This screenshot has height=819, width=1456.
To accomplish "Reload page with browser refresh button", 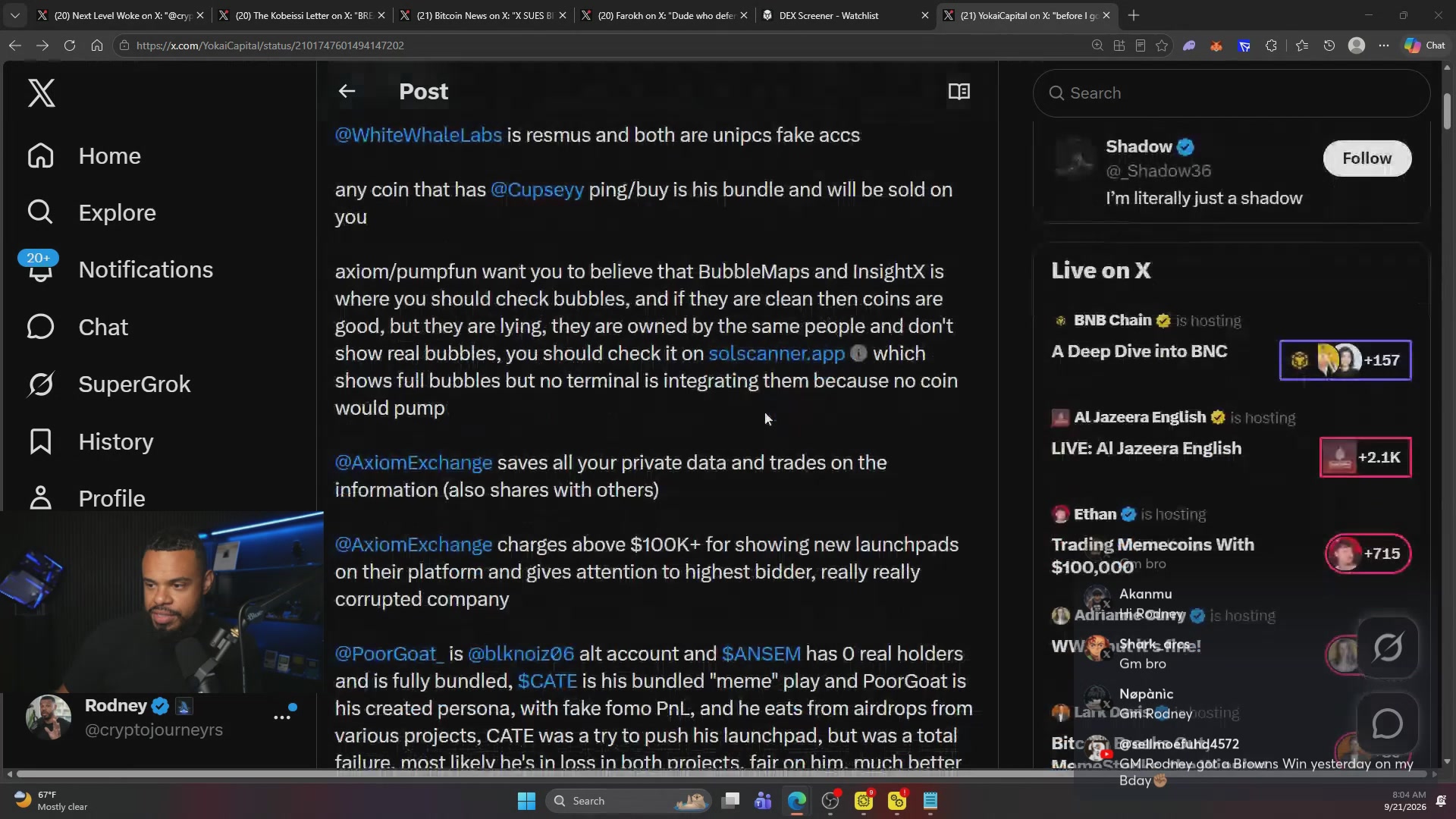I will coord(70,45).
